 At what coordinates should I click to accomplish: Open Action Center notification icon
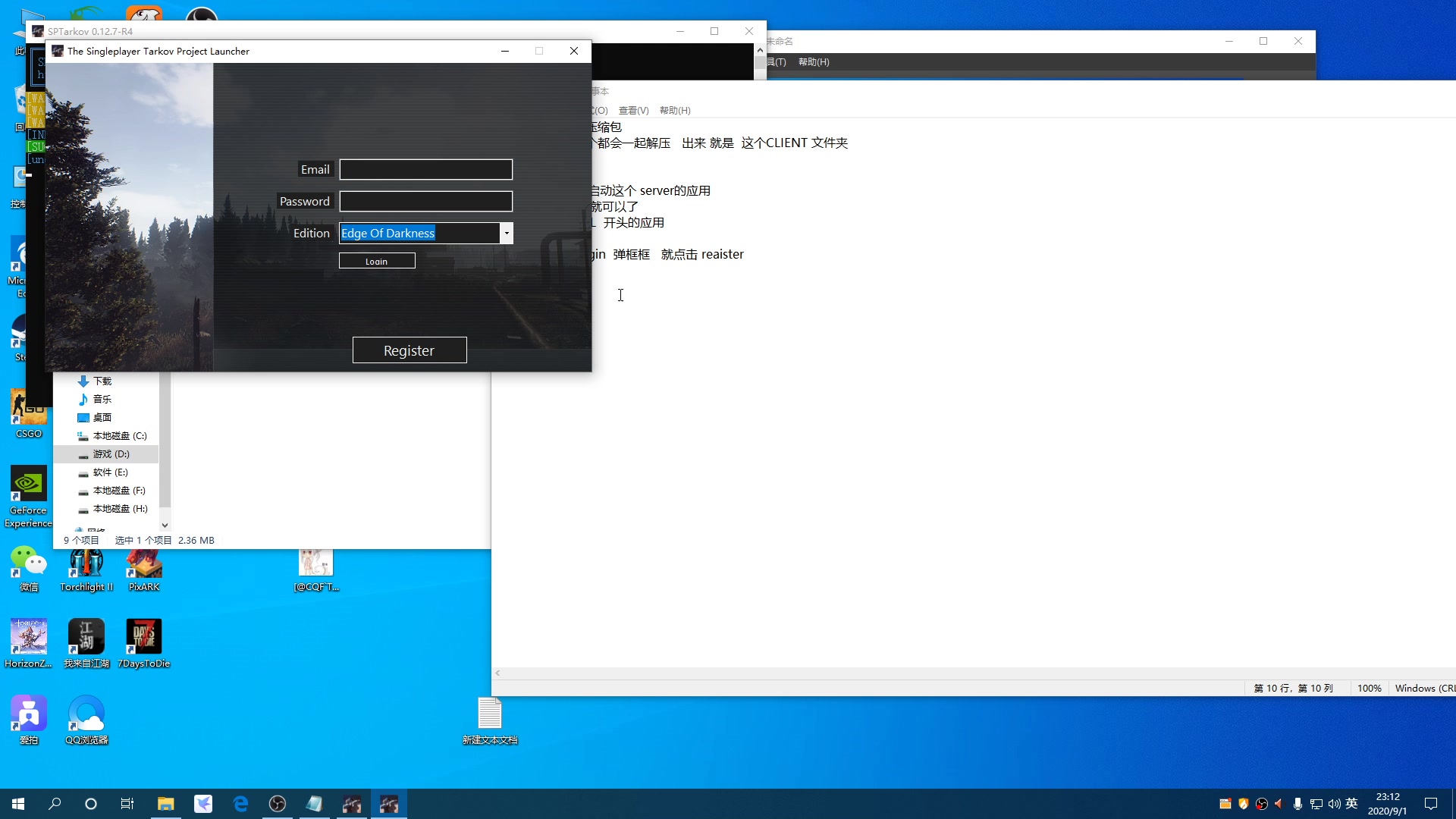[x=1431, y=804]
